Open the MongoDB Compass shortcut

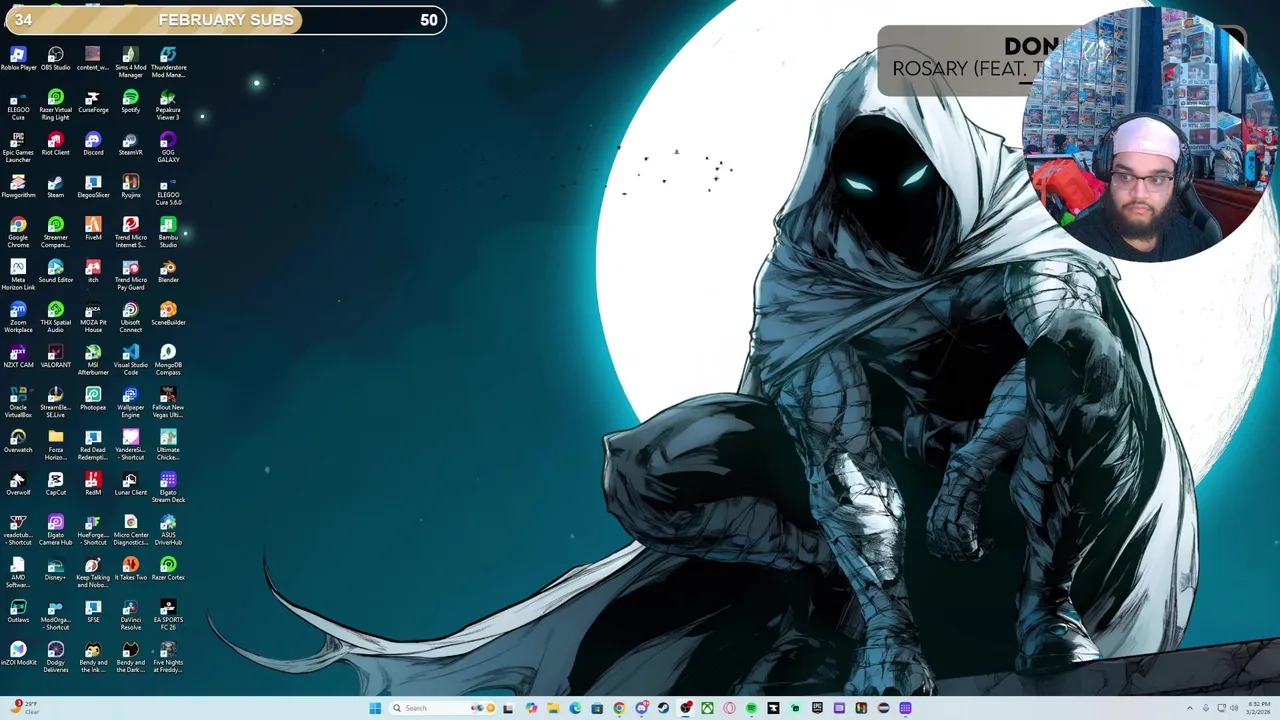tap(168, 360)
